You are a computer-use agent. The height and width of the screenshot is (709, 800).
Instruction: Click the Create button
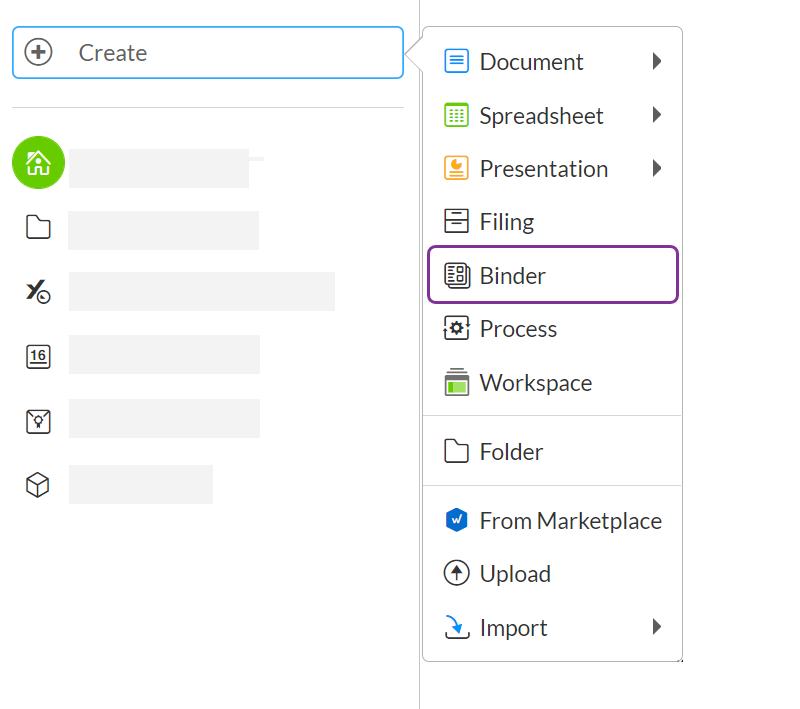[x=207, y=53]
